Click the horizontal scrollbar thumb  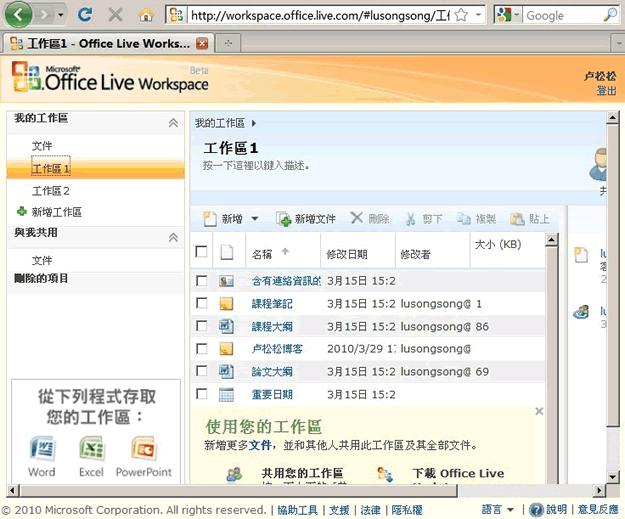pos(238,490)
